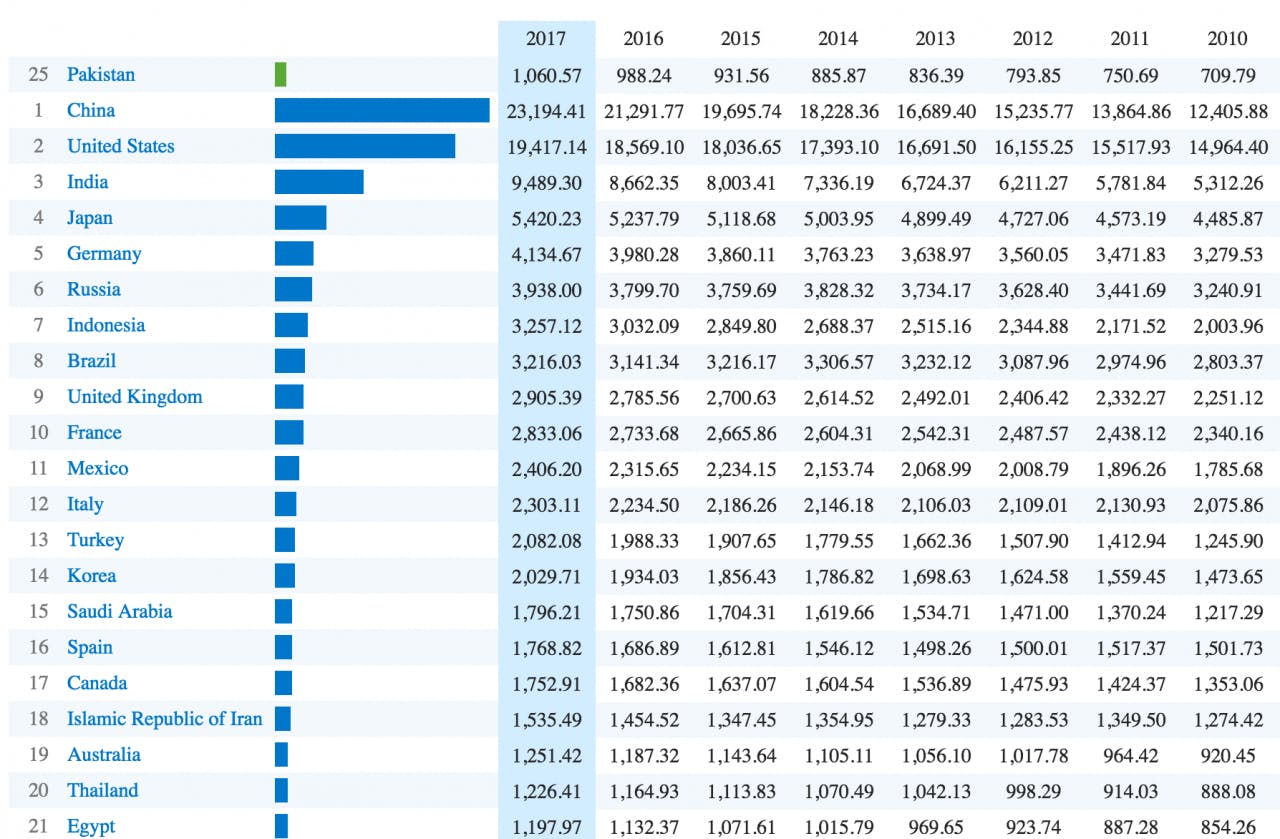Open the India country link
The width and height of the screenshot is (1280, 839).
(x=88, y=182)
